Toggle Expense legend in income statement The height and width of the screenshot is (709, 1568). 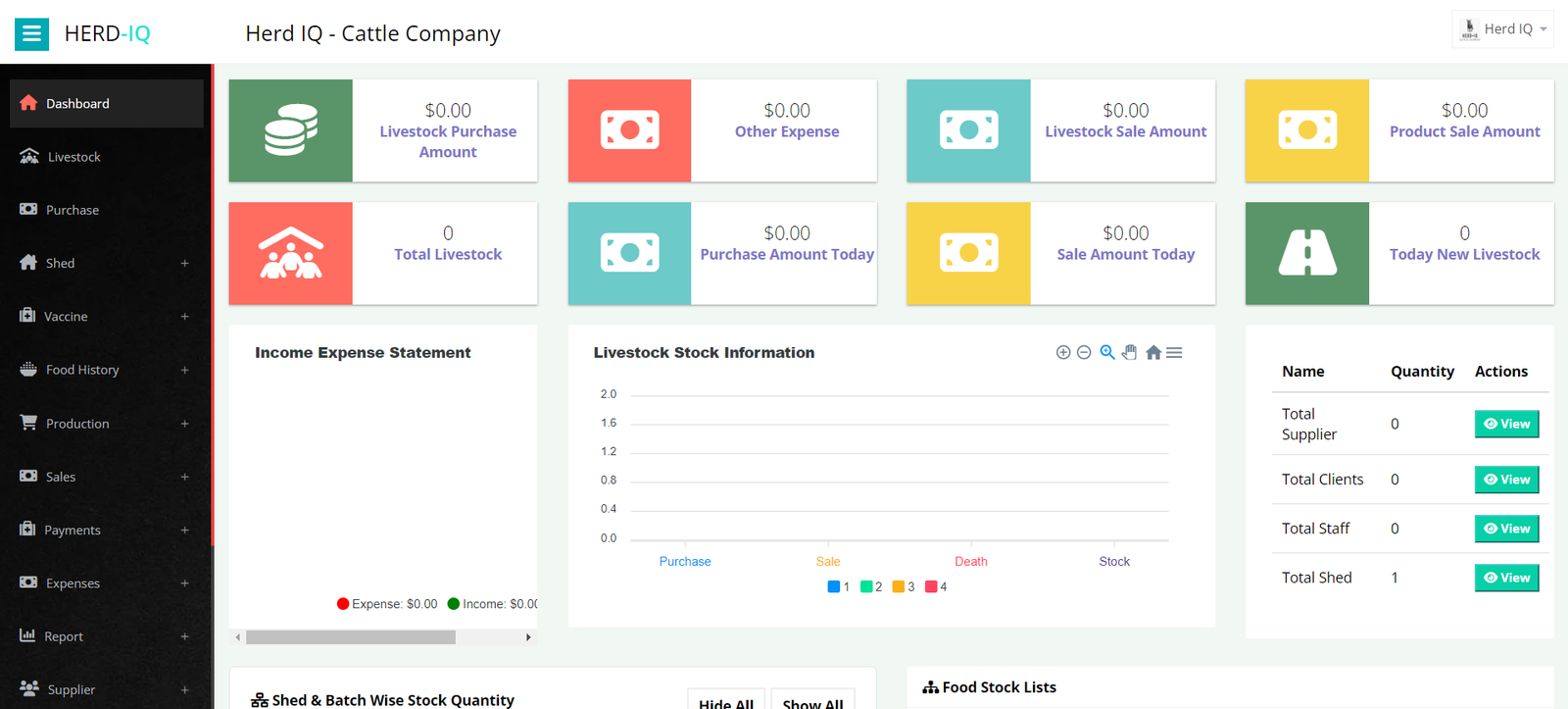pyautogui.click(x=387, y=604)
